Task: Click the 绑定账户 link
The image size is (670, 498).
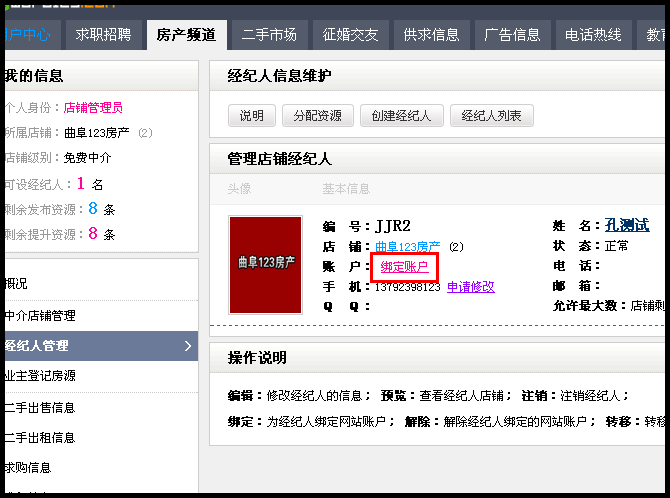Action: pyautogui.click(x=404, y=266)
